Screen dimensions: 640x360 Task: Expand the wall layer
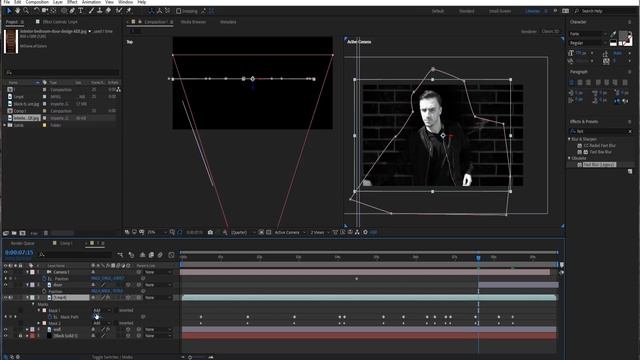[27, 329]
